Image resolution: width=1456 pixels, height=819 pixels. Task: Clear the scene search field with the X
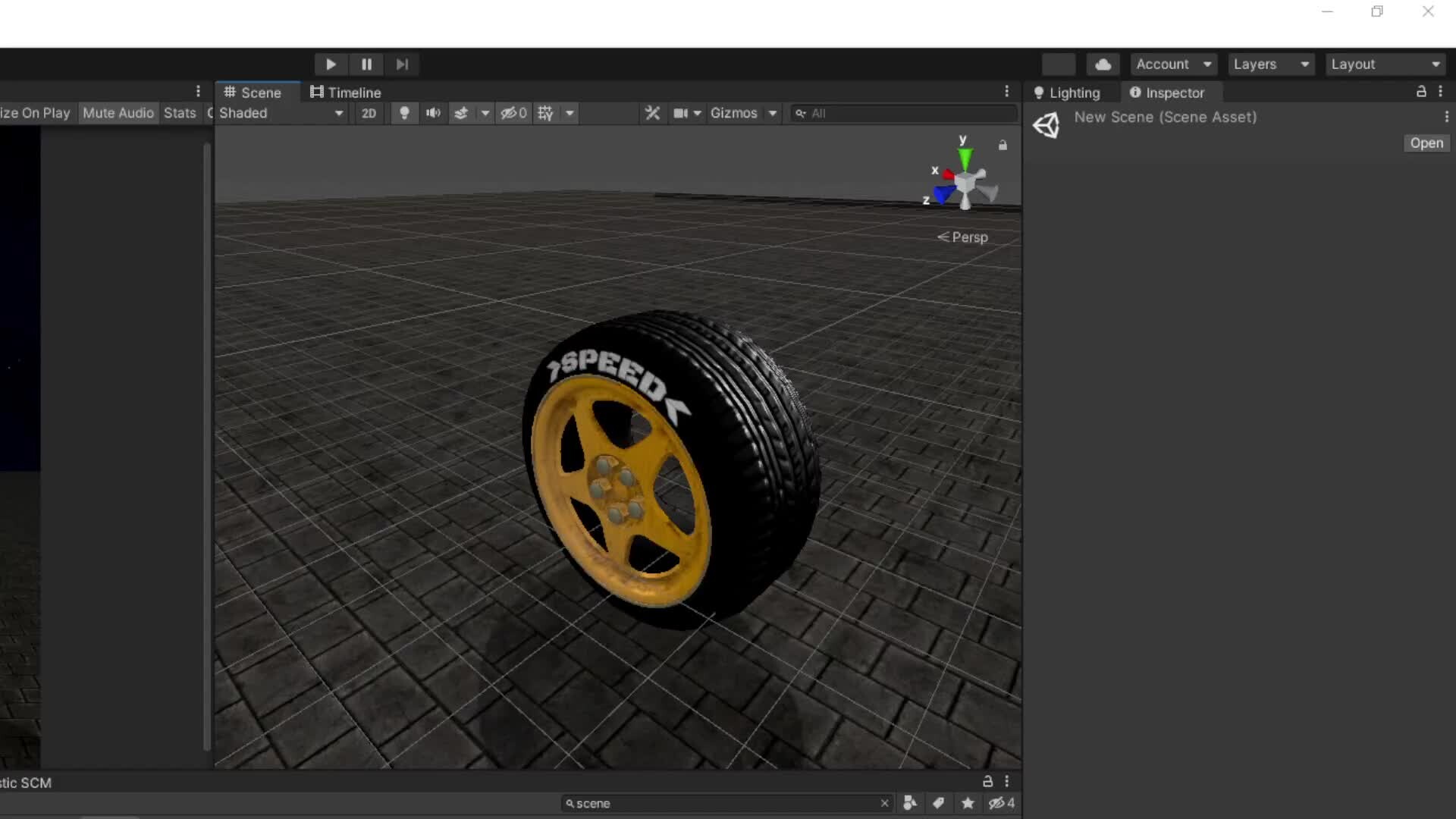(884, 803)
